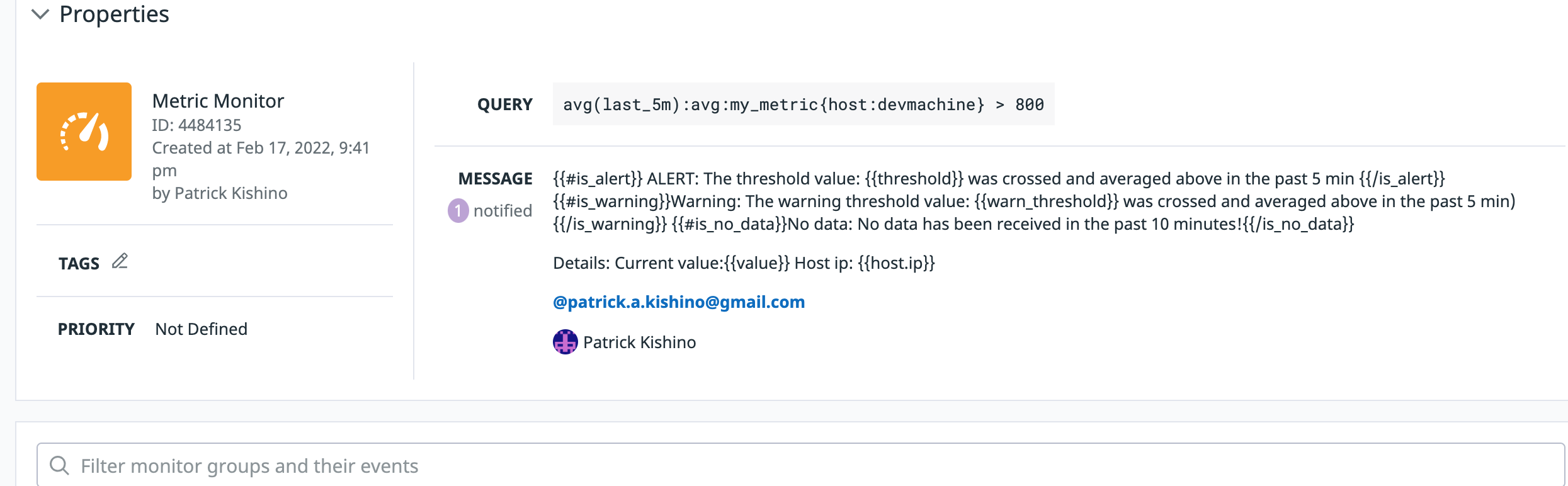Collapse the Properties section chevron

pos(40,14)
